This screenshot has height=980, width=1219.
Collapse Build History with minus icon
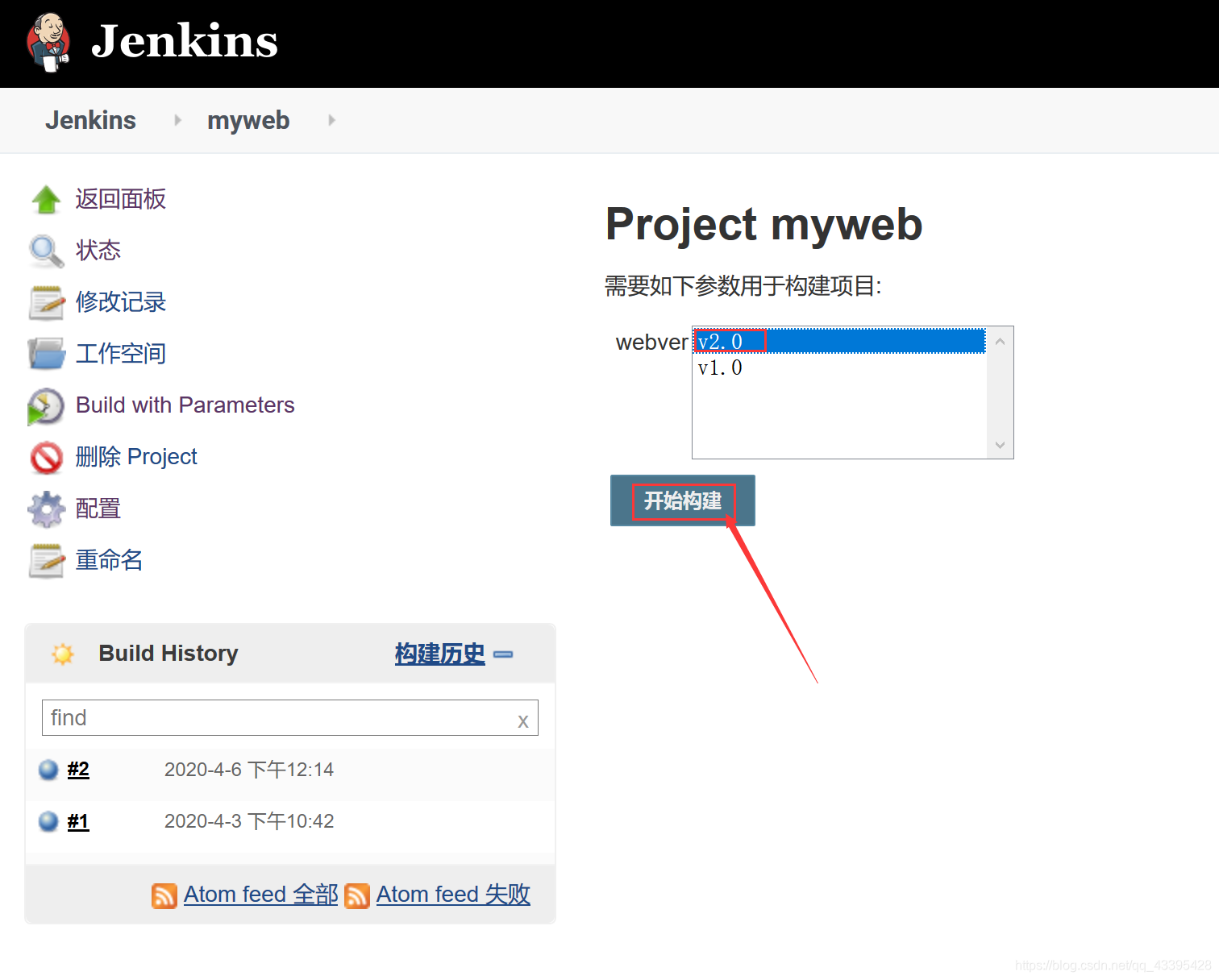click(x=503, y=654)
